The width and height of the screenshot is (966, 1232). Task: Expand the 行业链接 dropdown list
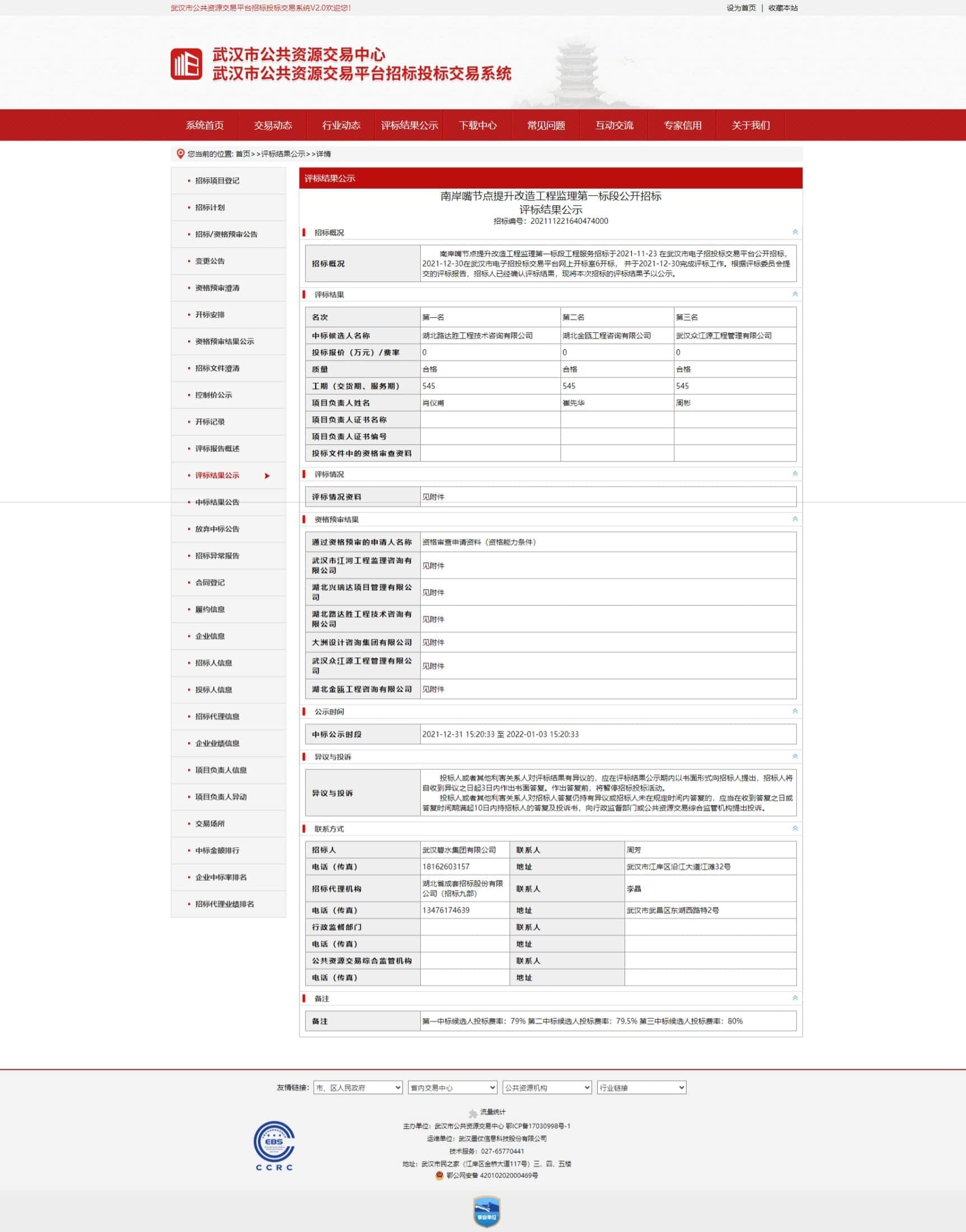point(641,1087)
